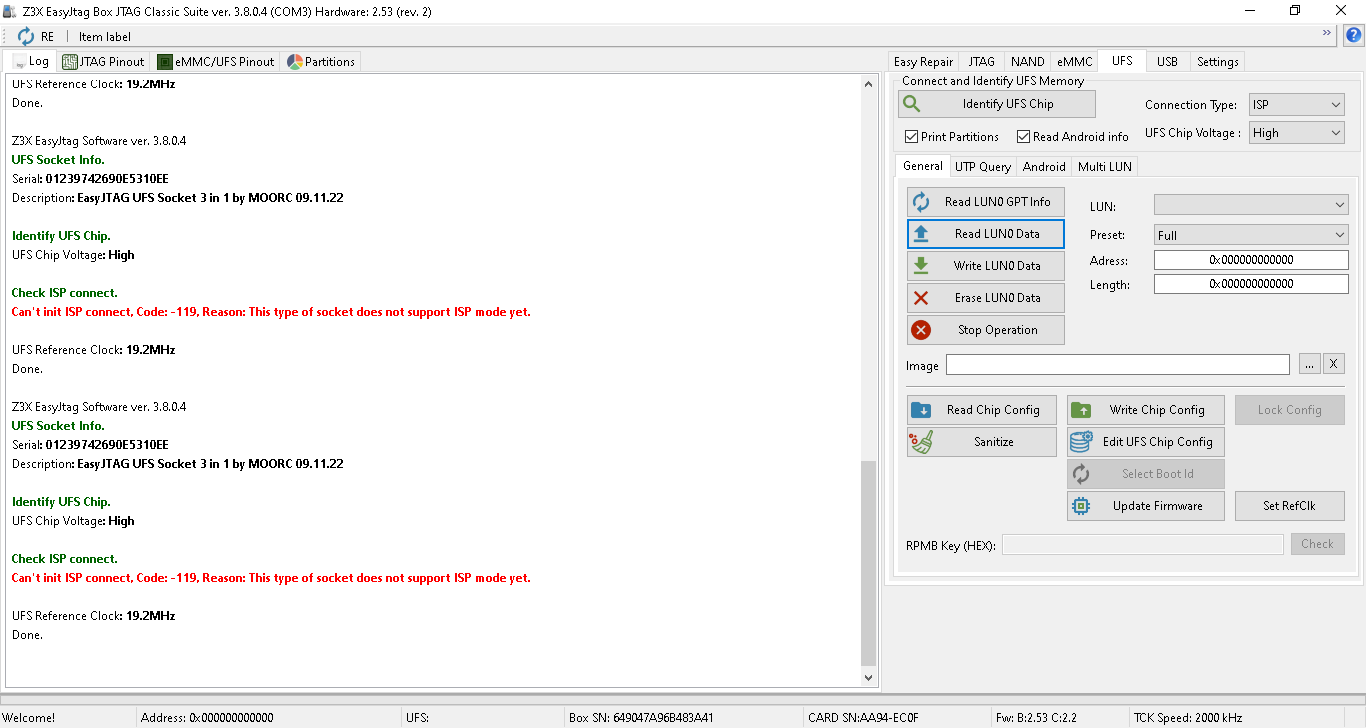Switch to the Settings tab

(1217, 61)
